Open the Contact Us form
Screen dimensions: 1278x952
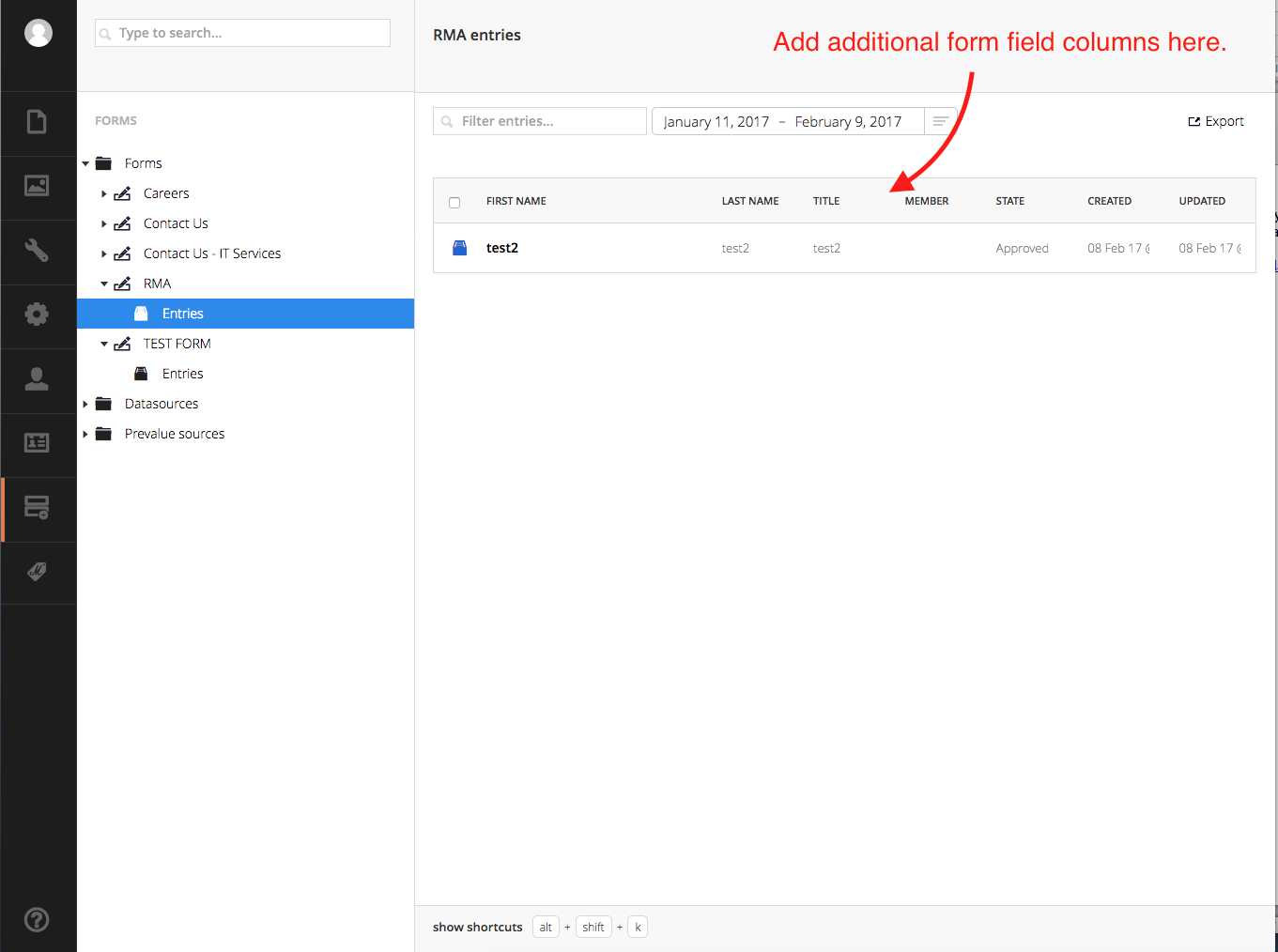[x=176, y=223]
